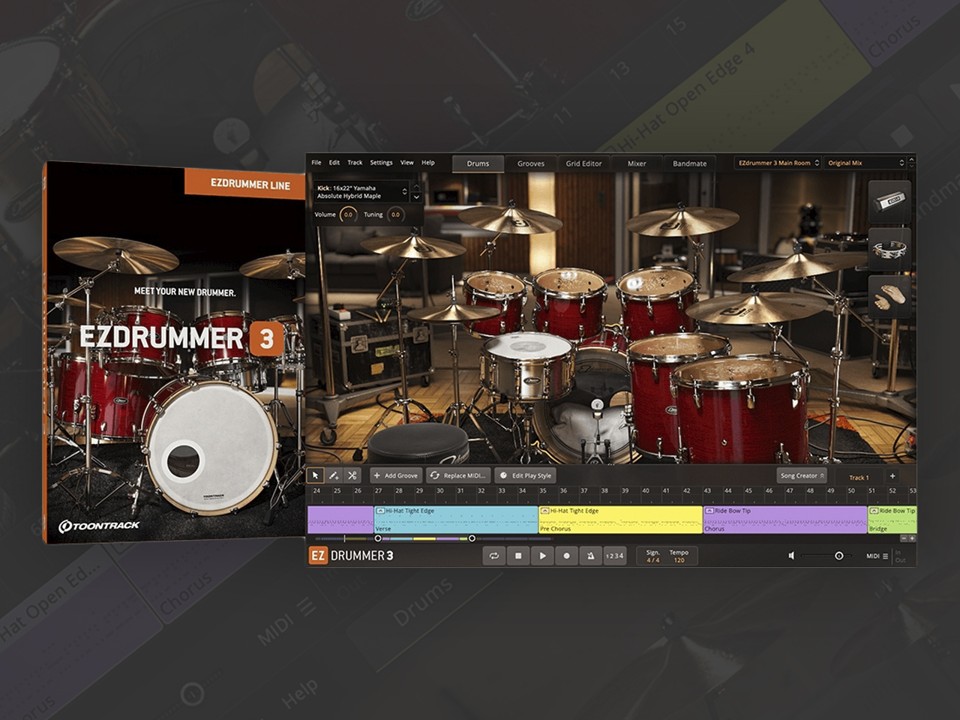The width and height of the screenshot is (960, 720).
Task: Open EZdrummer 3 Main Room kit dropdown
Action: (x=778, y=163)
